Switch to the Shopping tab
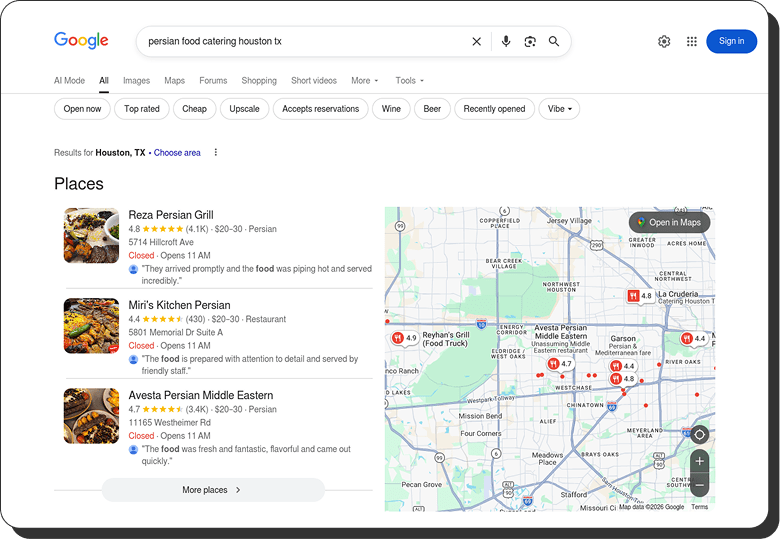Image resolution: width=780 pixels, height=539 pixels. click(x=259, y=81)
